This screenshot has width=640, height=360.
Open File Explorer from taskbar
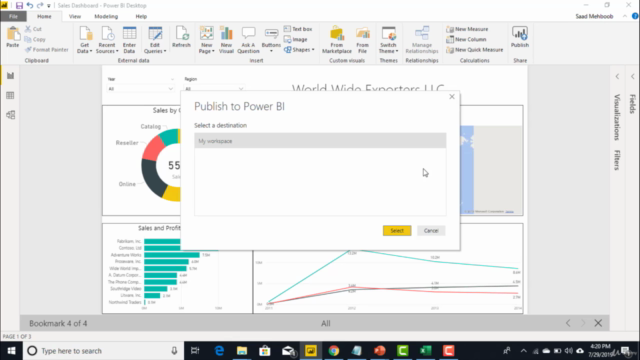(x=242, y=351)
